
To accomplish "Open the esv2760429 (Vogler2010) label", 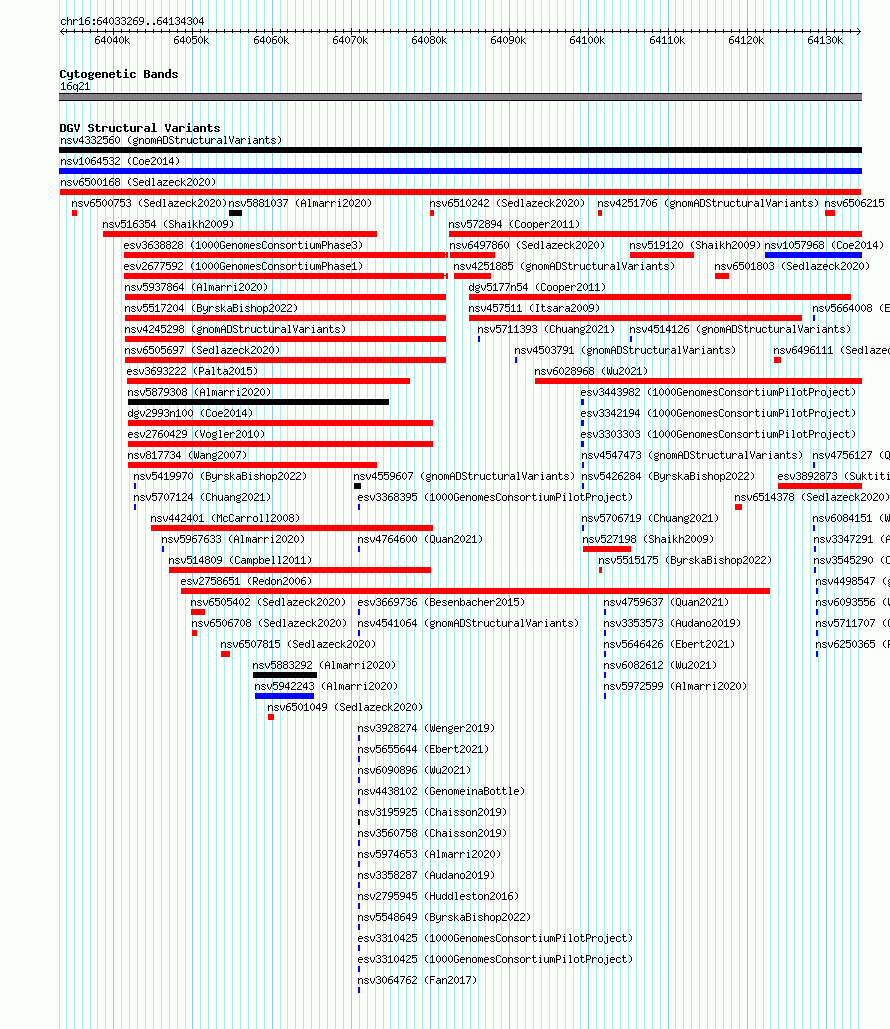I will point(196,434).
